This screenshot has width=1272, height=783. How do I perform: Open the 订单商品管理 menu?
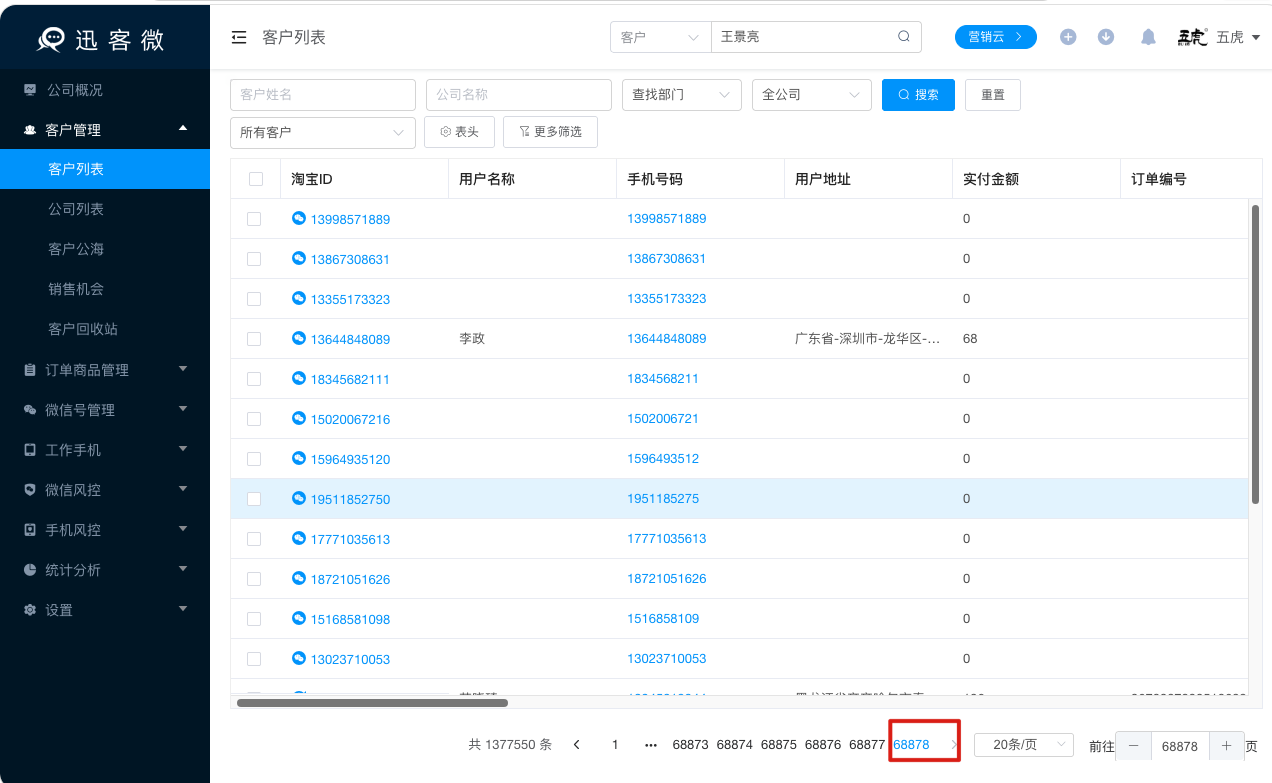(x=83, y=369)
